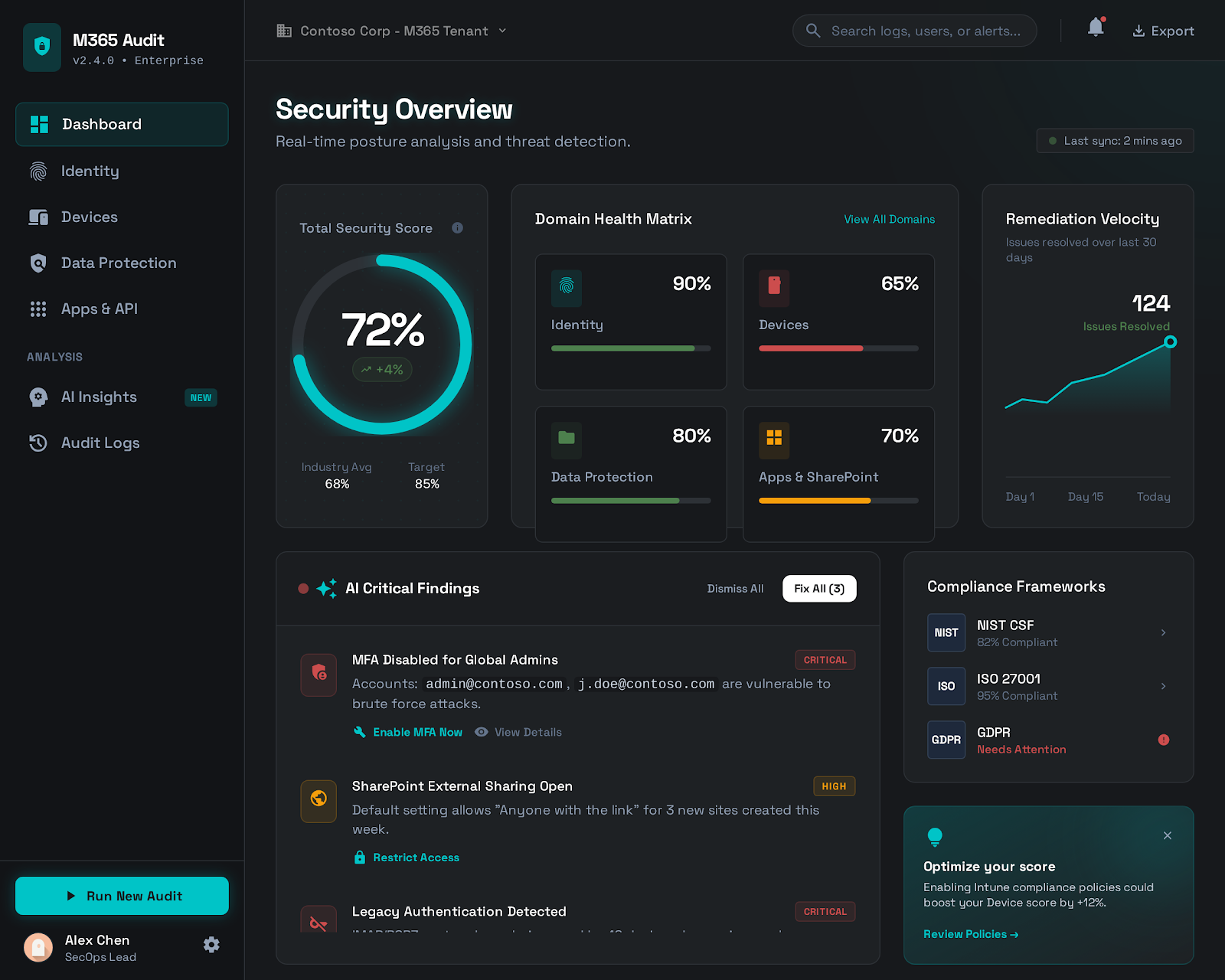Open View All Domains link
The image size is (1225, 980).
pyautogui.click(x=889, y=219)
